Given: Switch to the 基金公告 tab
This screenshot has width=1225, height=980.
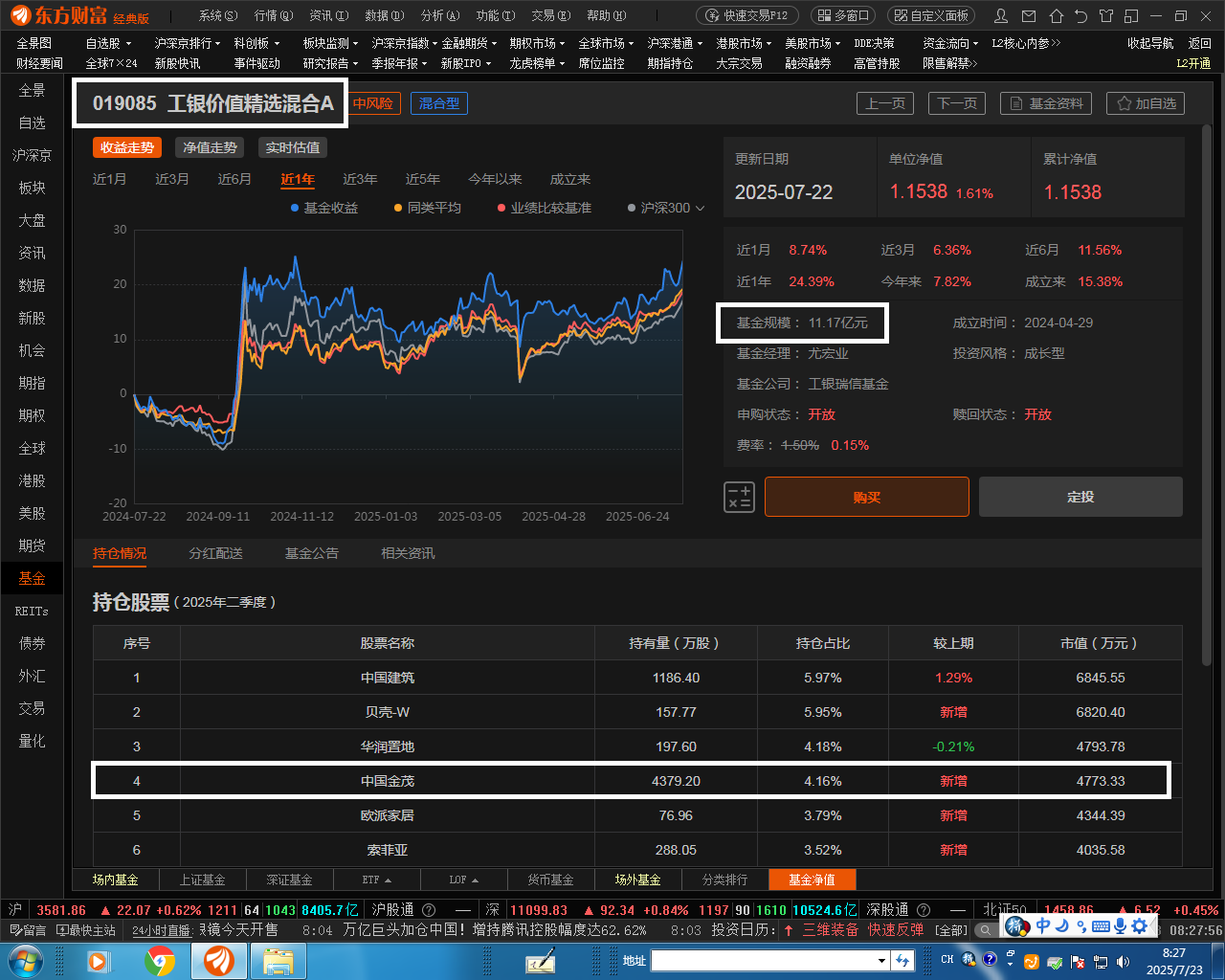Looking at the screenshot, I should click(311, 553).
